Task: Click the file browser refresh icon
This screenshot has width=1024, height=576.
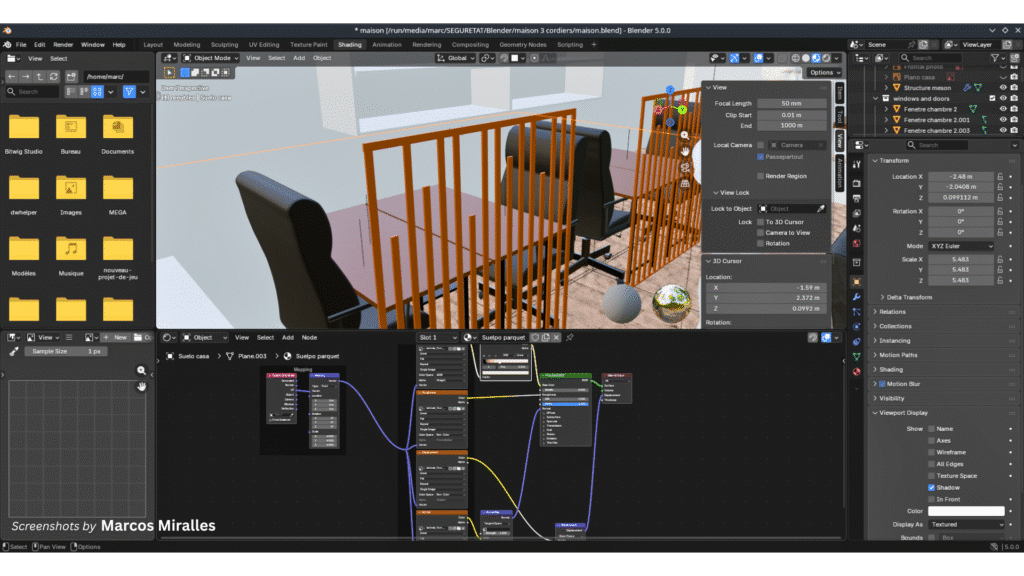Action: 55,77
